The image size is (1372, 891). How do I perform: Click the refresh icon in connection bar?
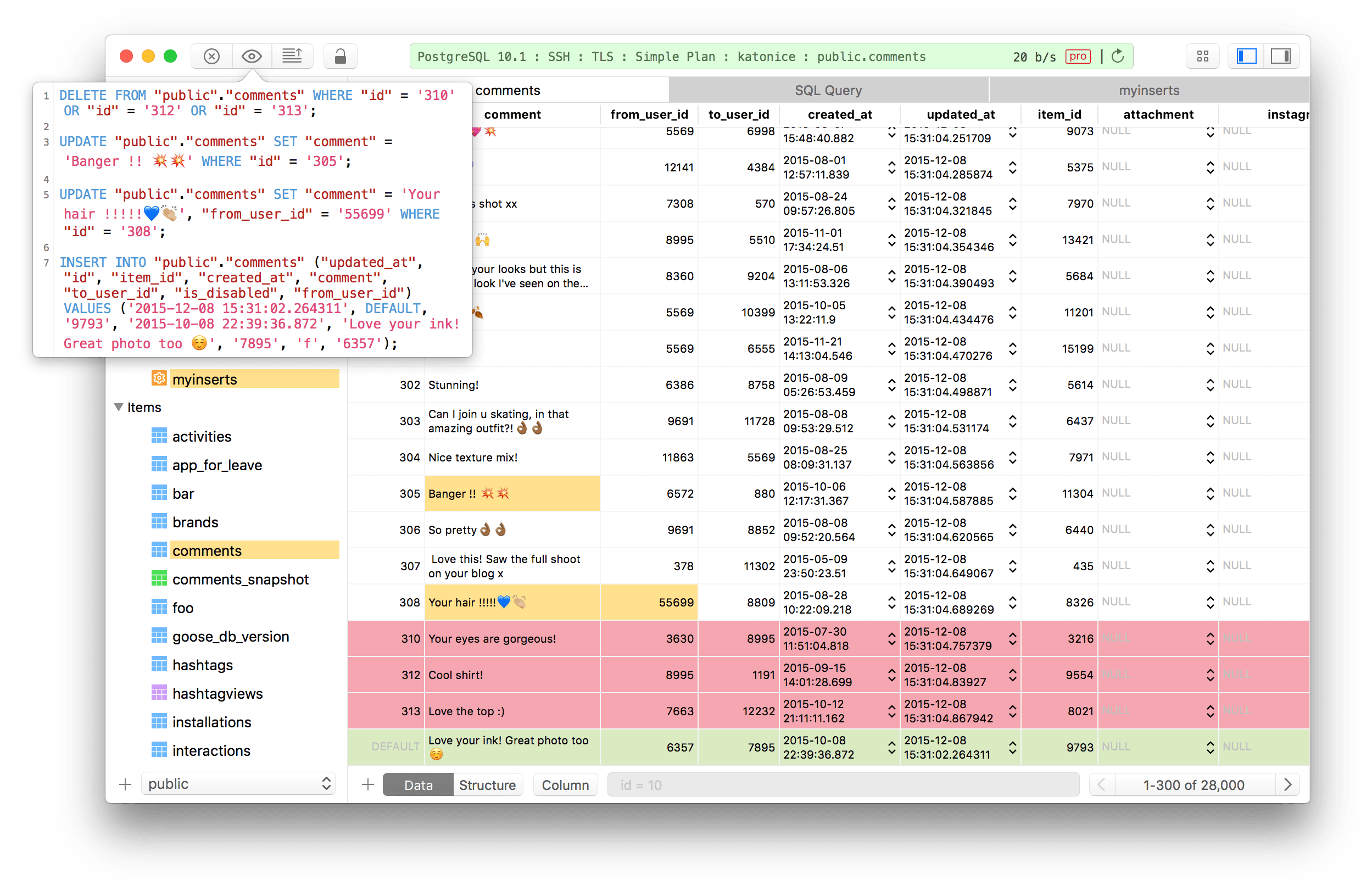pos(1118,56)
